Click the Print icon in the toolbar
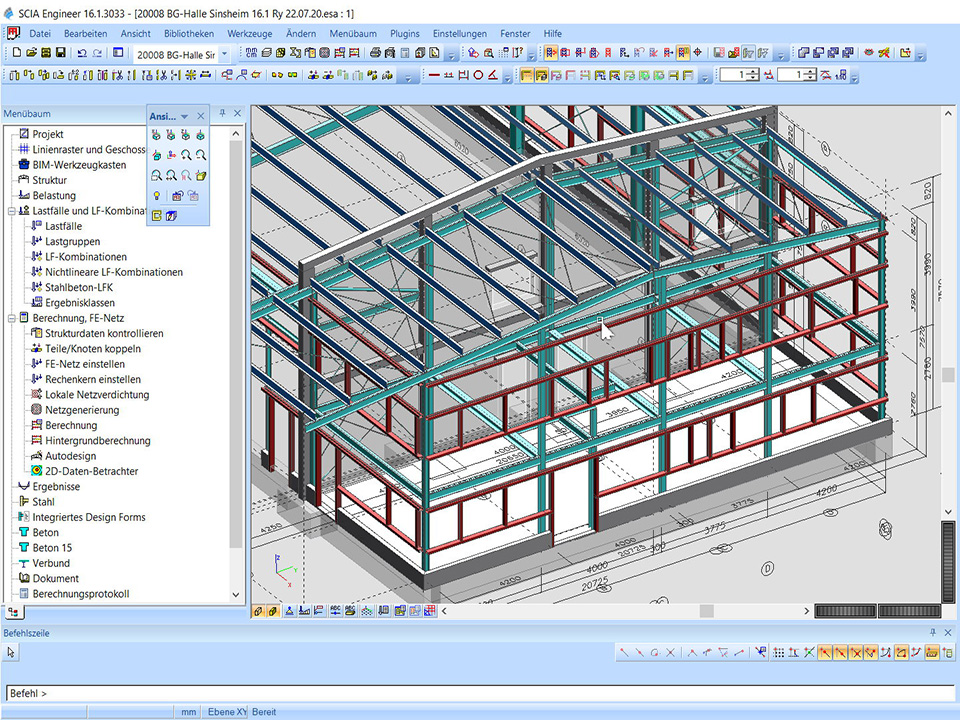Viewport: 960px width, 720px height. click(375, 53)
